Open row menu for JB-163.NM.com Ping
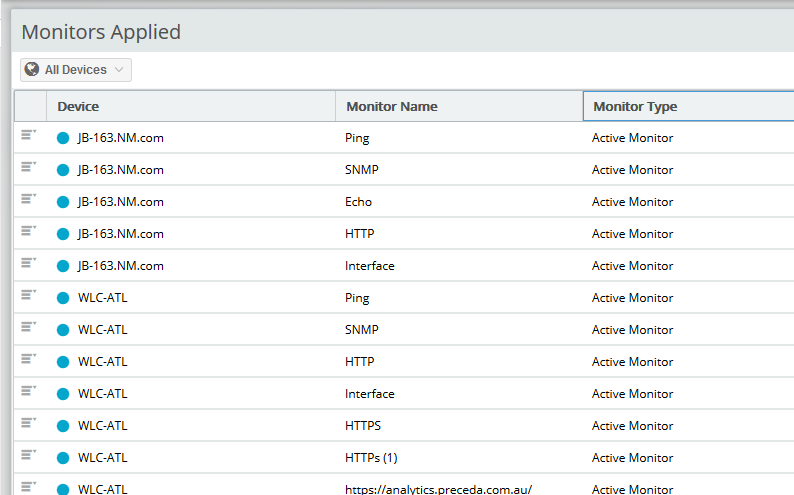 [28, 135]
